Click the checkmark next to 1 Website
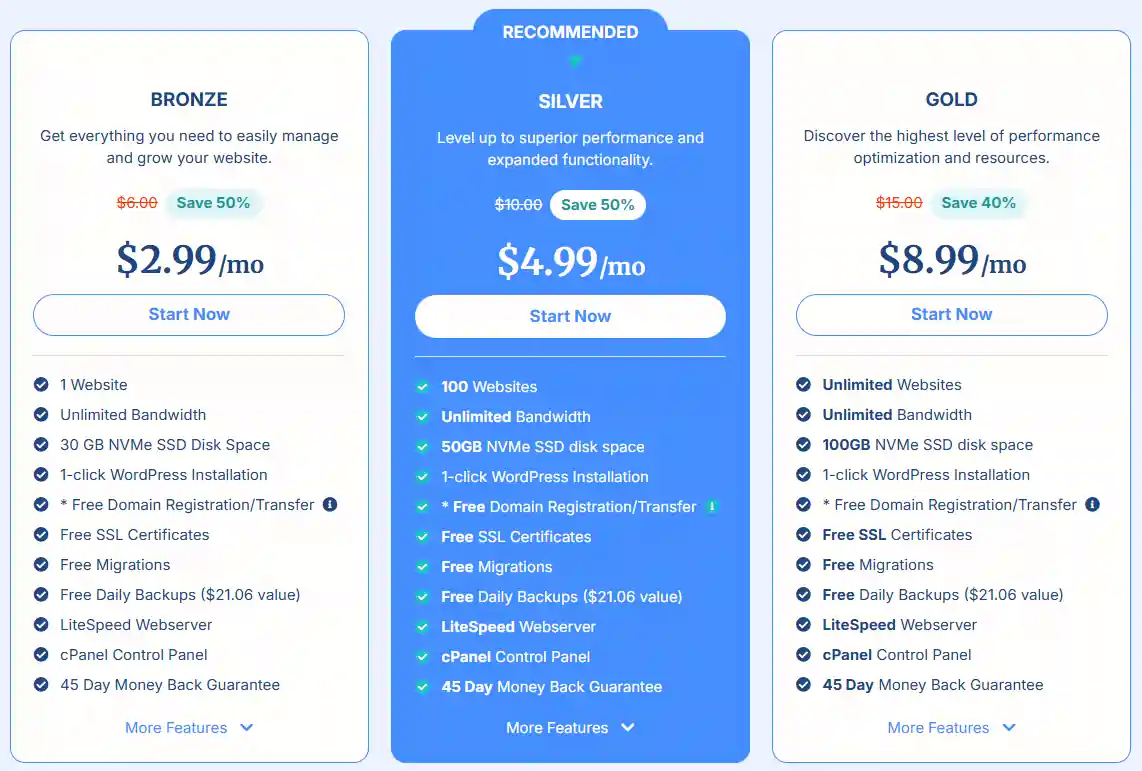Image resolution: width=1142 pixels, height=771 pixels. [x=41, y=385]
